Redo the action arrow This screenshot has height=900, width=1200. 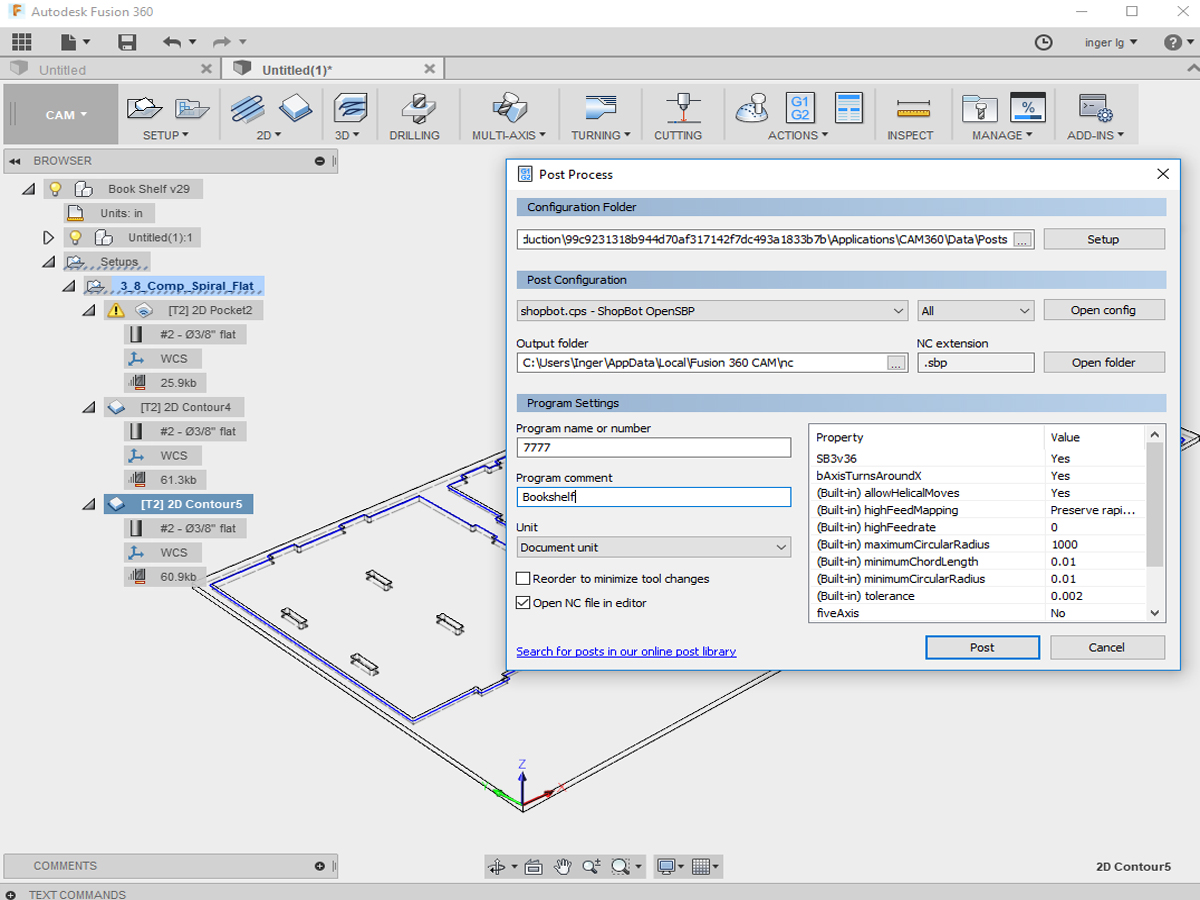click(222, 42)
